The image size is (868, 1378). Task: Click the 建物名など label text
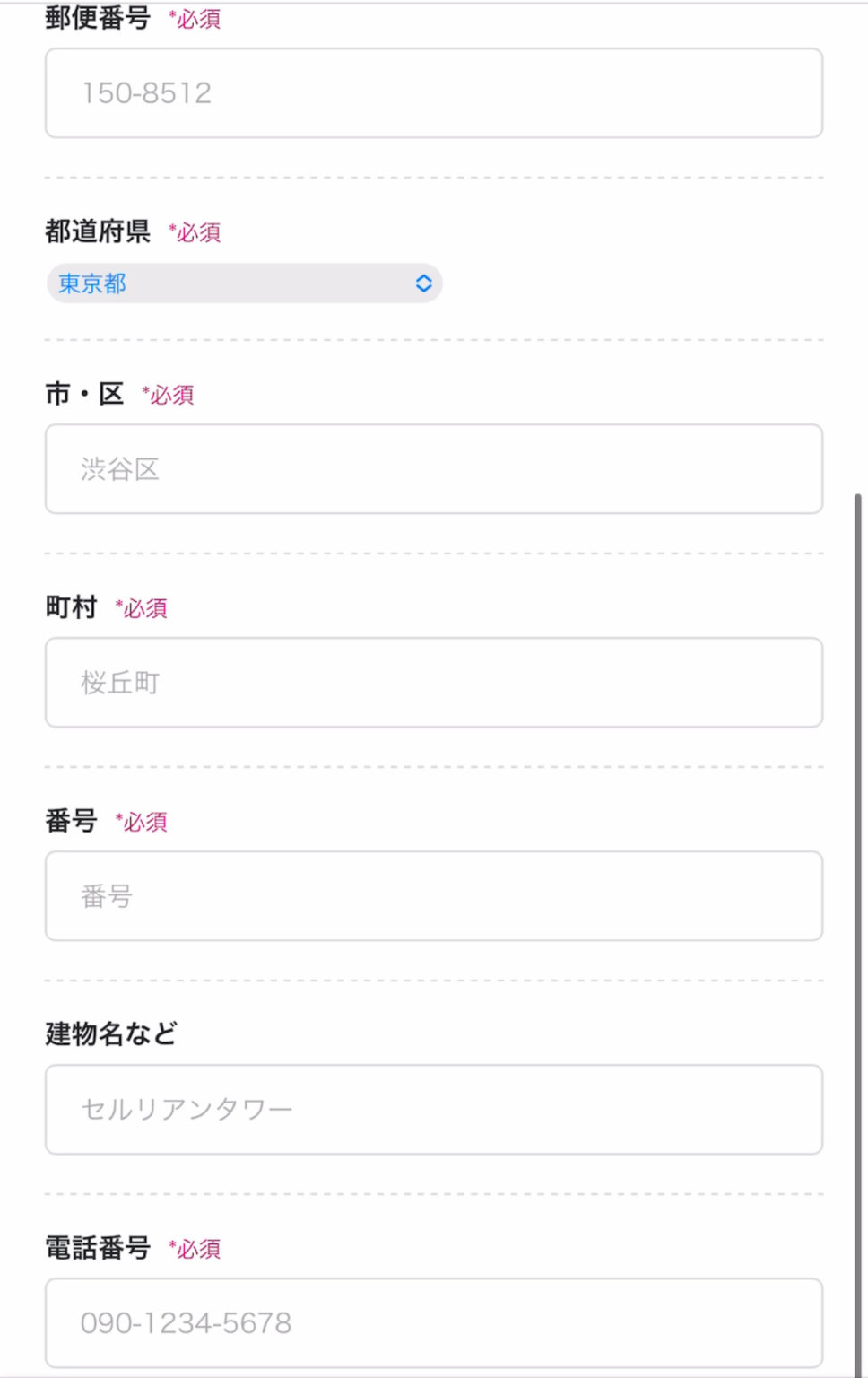(111, 1033)
